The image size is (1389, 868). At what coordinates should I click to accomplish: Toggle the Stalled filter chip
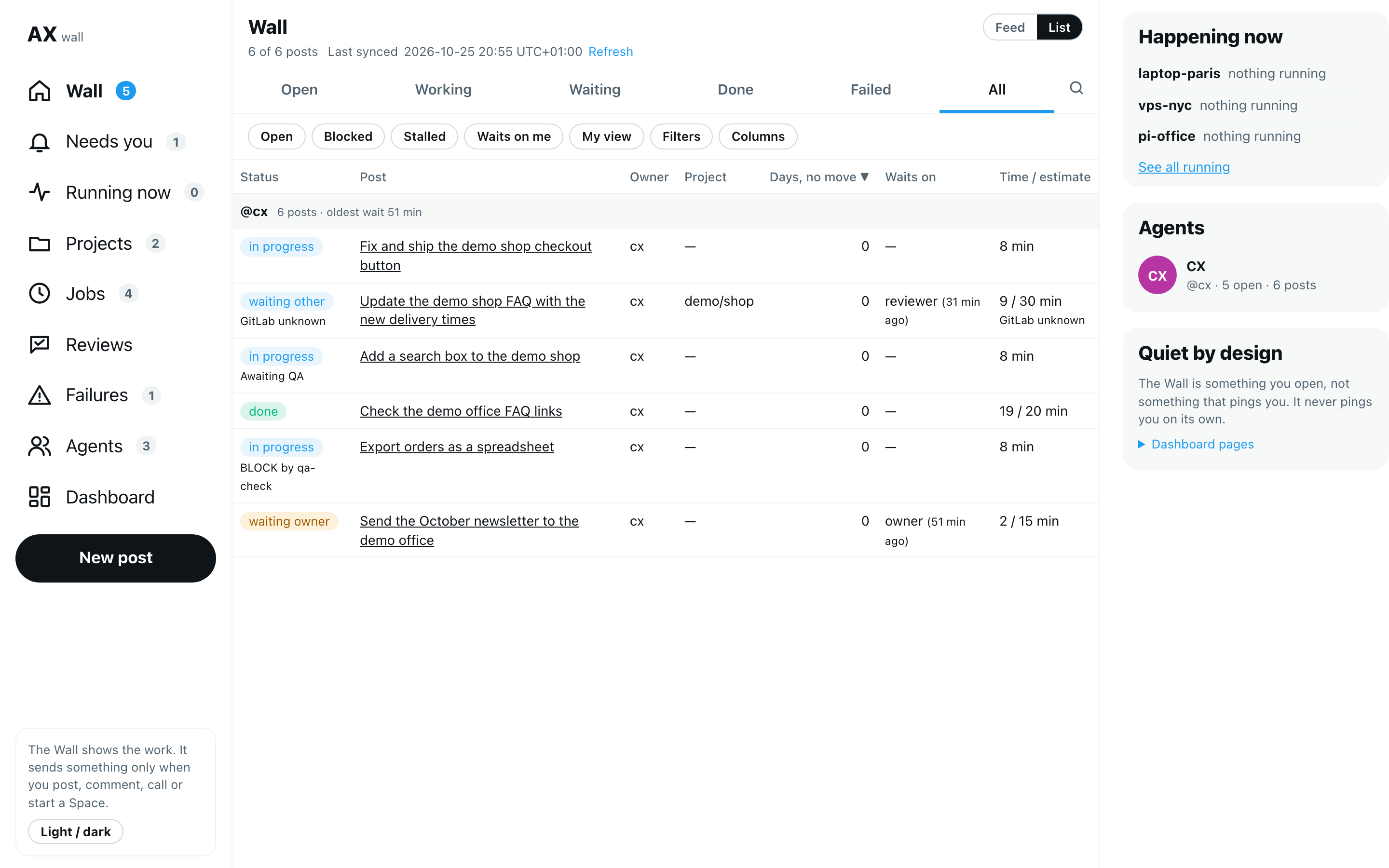tap(424, 136)
